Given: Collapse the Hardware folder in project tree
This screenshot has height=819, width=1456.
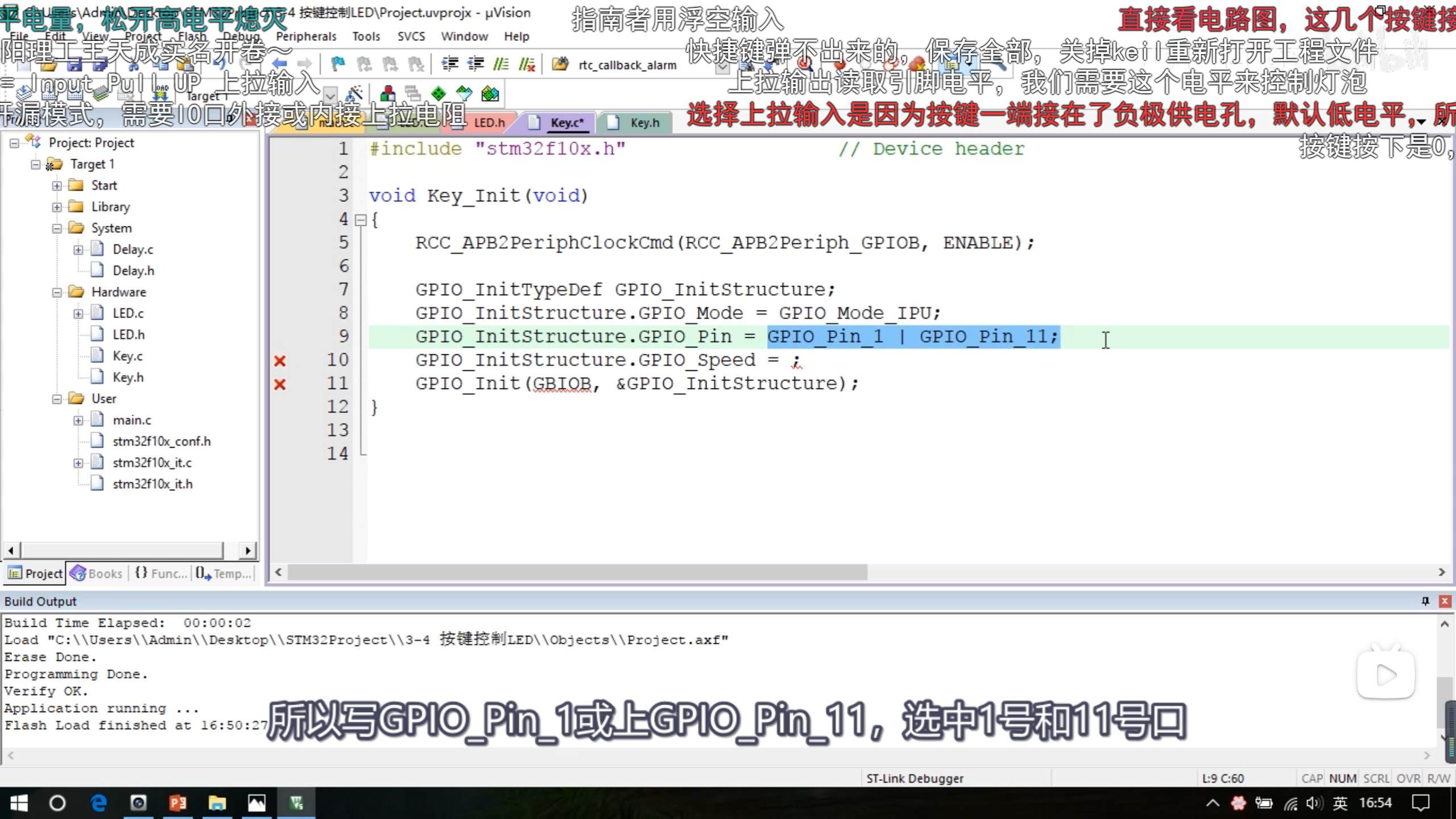Looking at the screenshot, I should click(57, 292).
